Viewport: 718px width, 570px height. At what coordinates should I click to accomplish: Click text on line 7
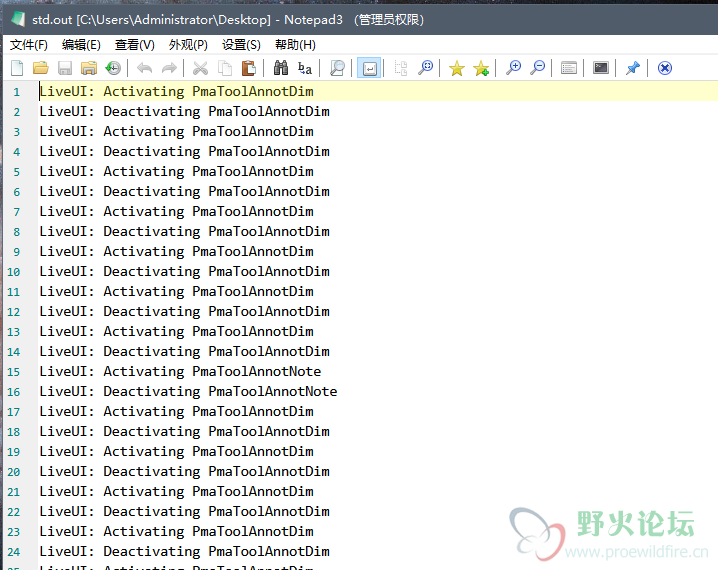176,212
